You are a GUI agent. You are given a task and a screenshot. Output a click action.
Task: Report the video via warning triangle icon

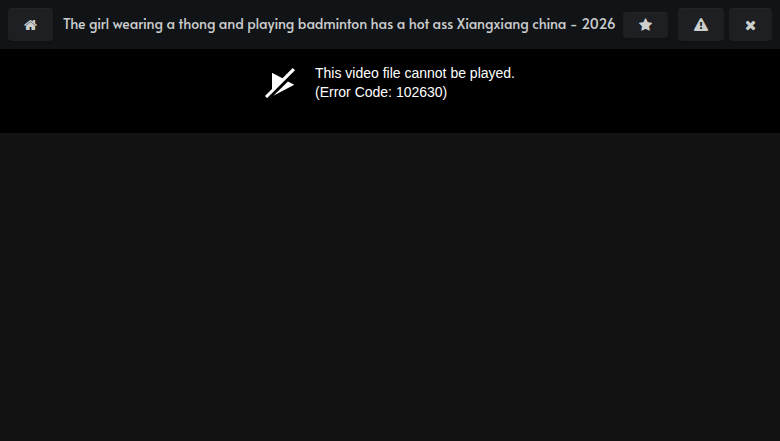(x=700, y=24)
